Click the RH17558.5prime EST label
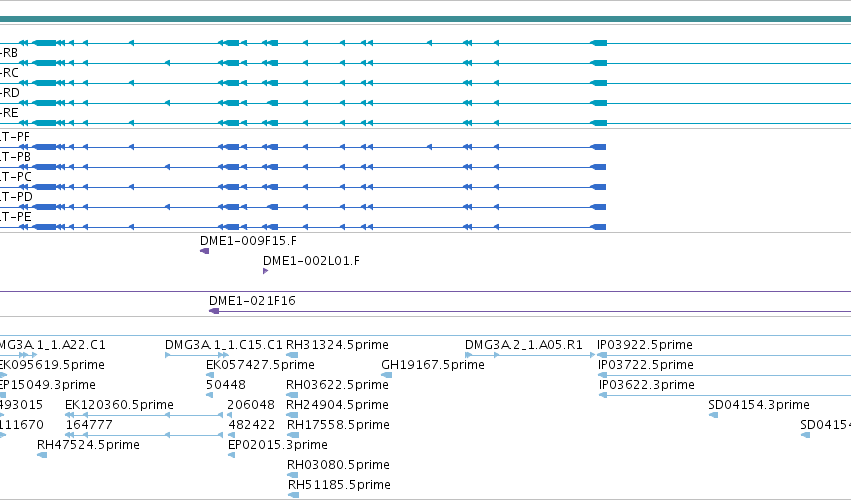Viewport: 851px width, 500px height. pyautogui.click(x=338, y=425)
